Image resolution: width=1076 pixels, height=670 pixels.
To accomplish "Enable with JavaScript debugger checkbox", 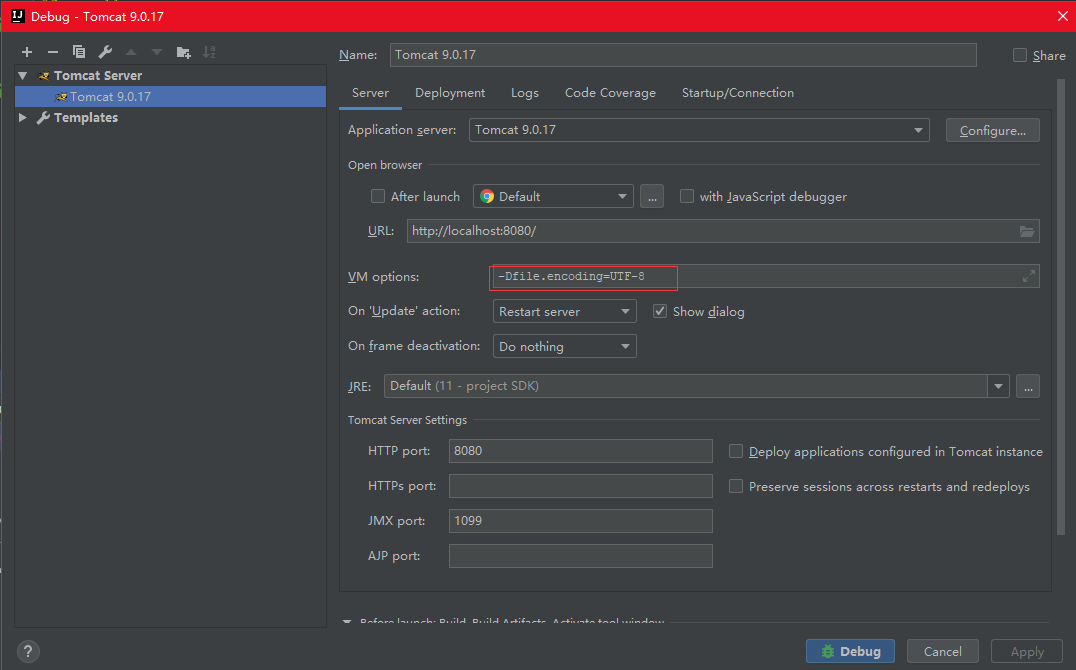I will coord(686,196).
